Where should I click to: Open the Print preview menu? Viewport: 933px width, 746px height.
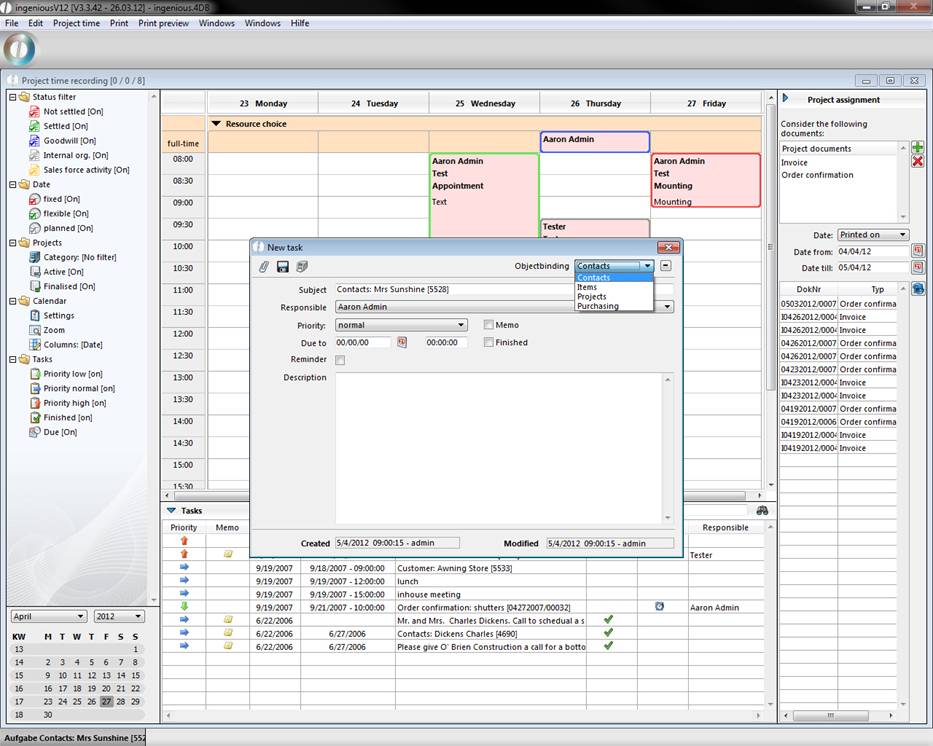pos(163,23)
